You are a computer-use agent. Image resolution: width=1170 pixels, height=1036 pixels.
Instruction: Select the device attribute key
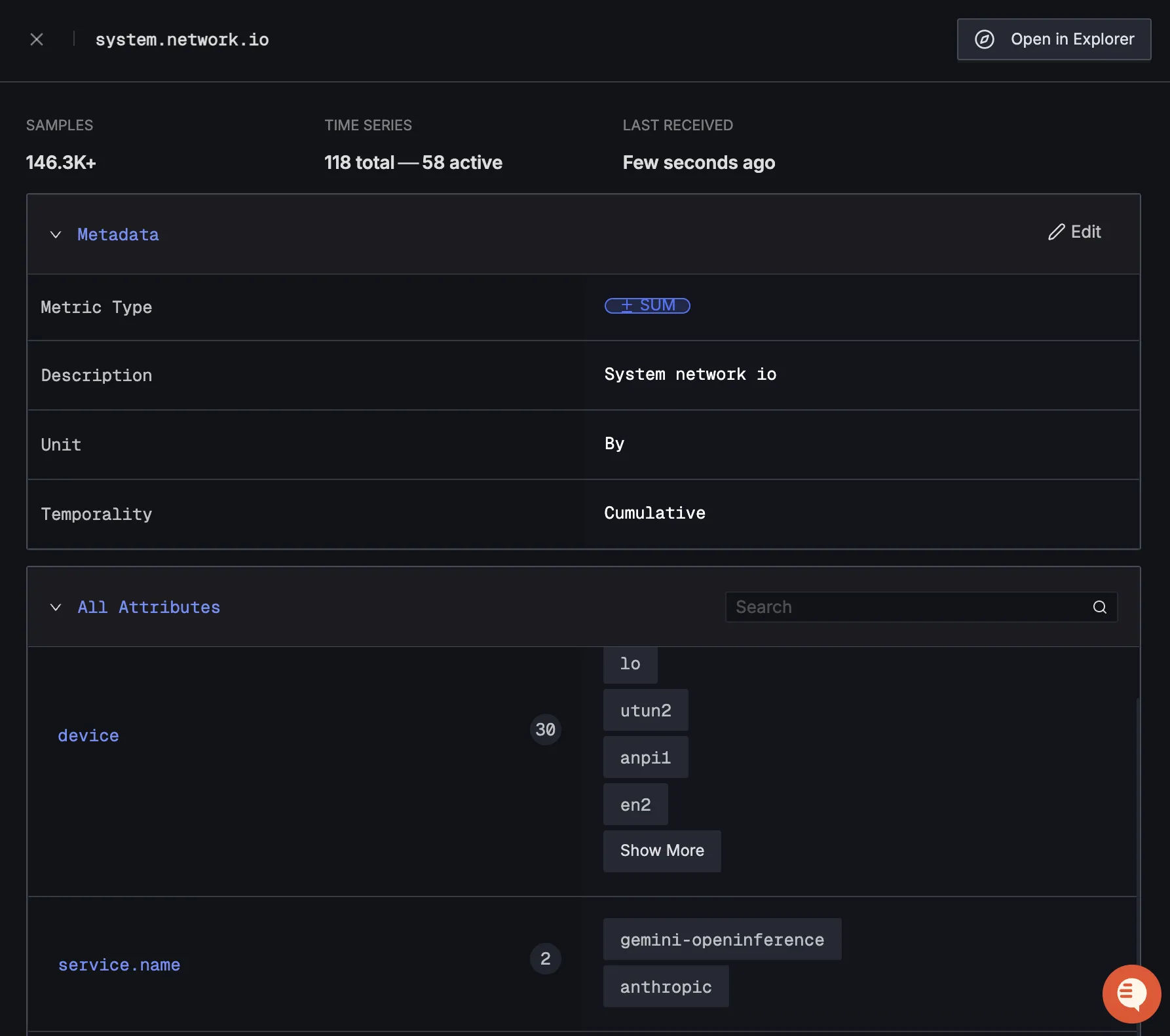coord(88,735)
